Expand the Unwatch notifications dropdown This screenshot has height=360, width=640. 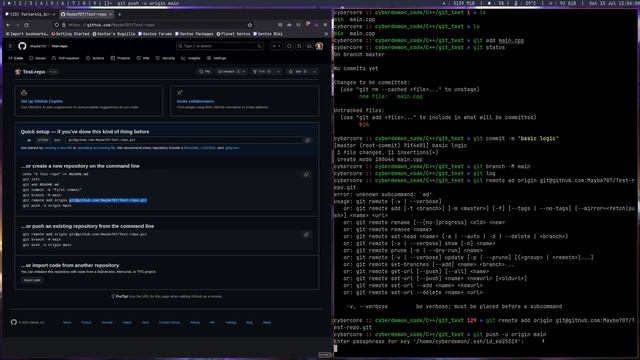(x=231, y=72)
